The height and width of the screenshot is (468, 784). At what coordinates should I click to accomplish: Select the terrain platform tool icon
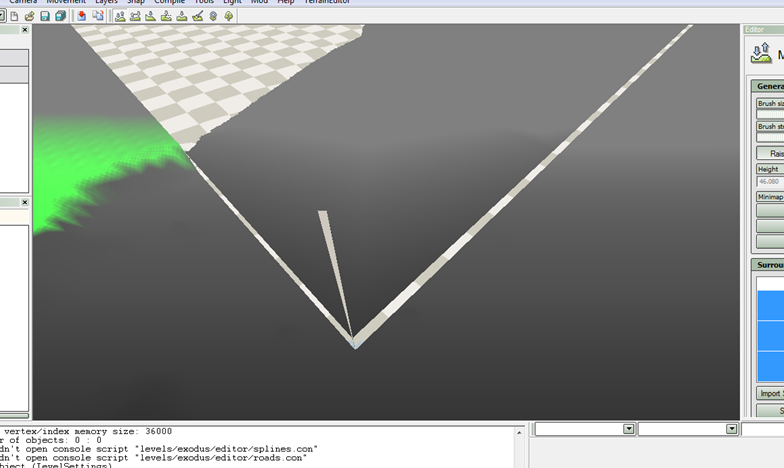[x=182, y=16]
